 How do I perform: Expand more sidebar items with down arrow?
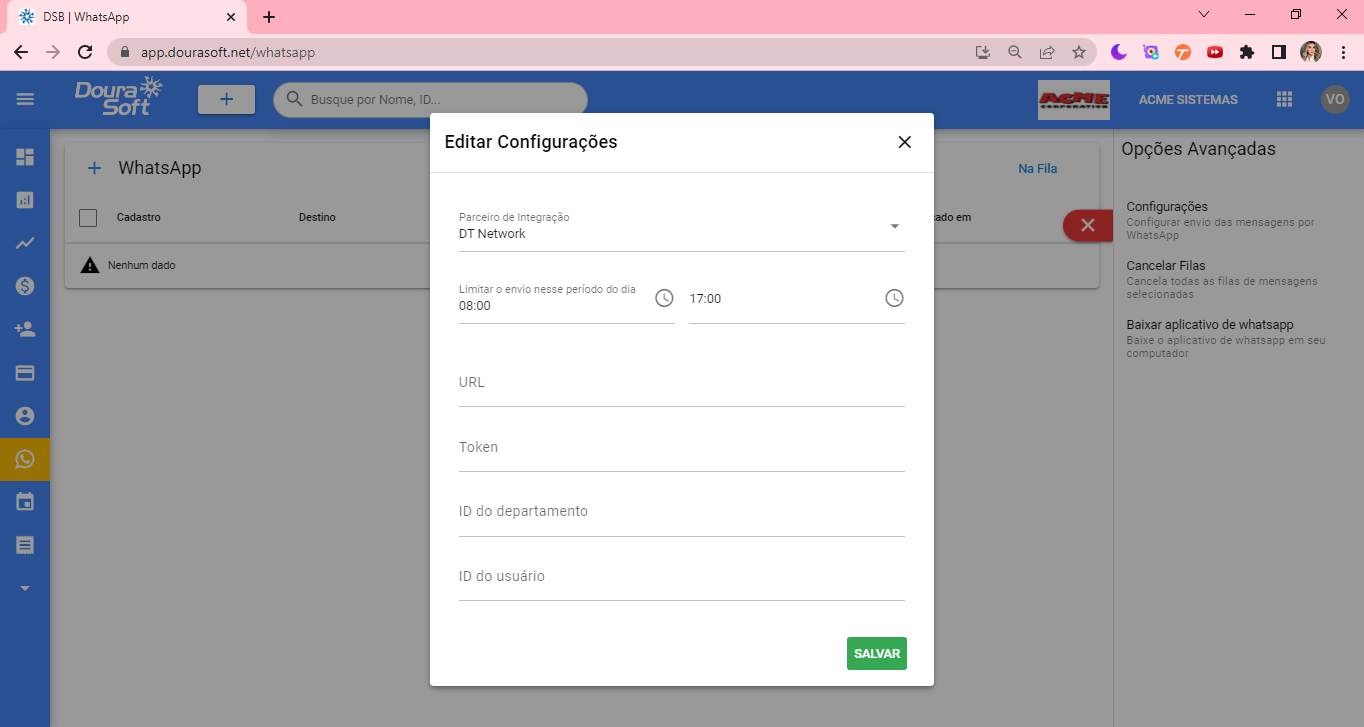25,588
